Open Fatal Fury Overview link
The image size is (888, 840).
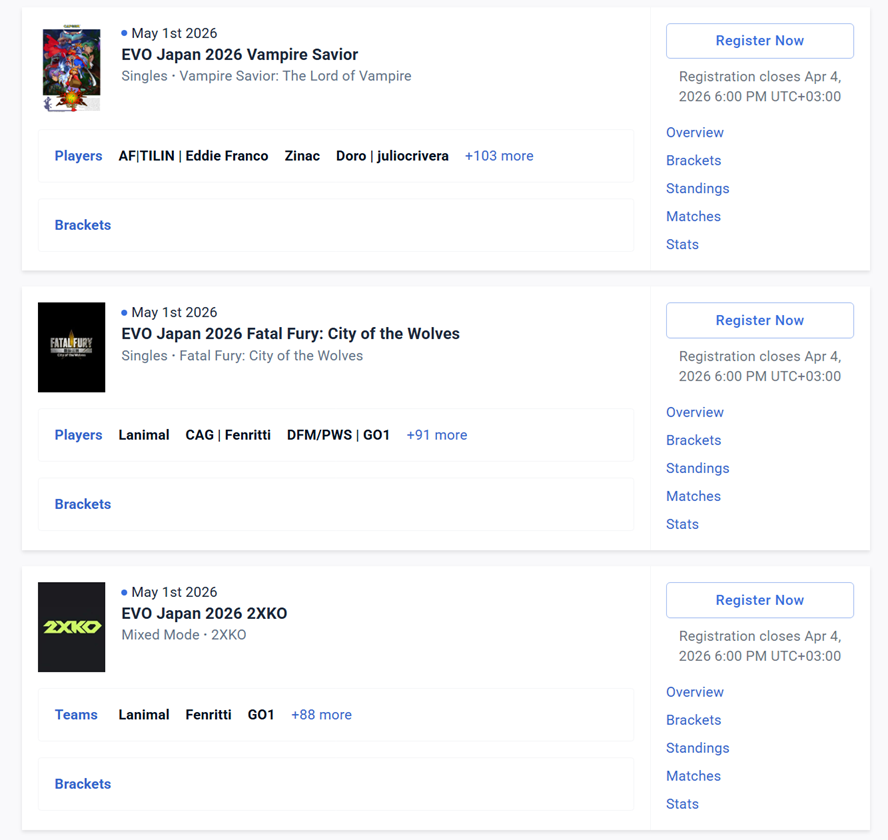click(695, 412)
